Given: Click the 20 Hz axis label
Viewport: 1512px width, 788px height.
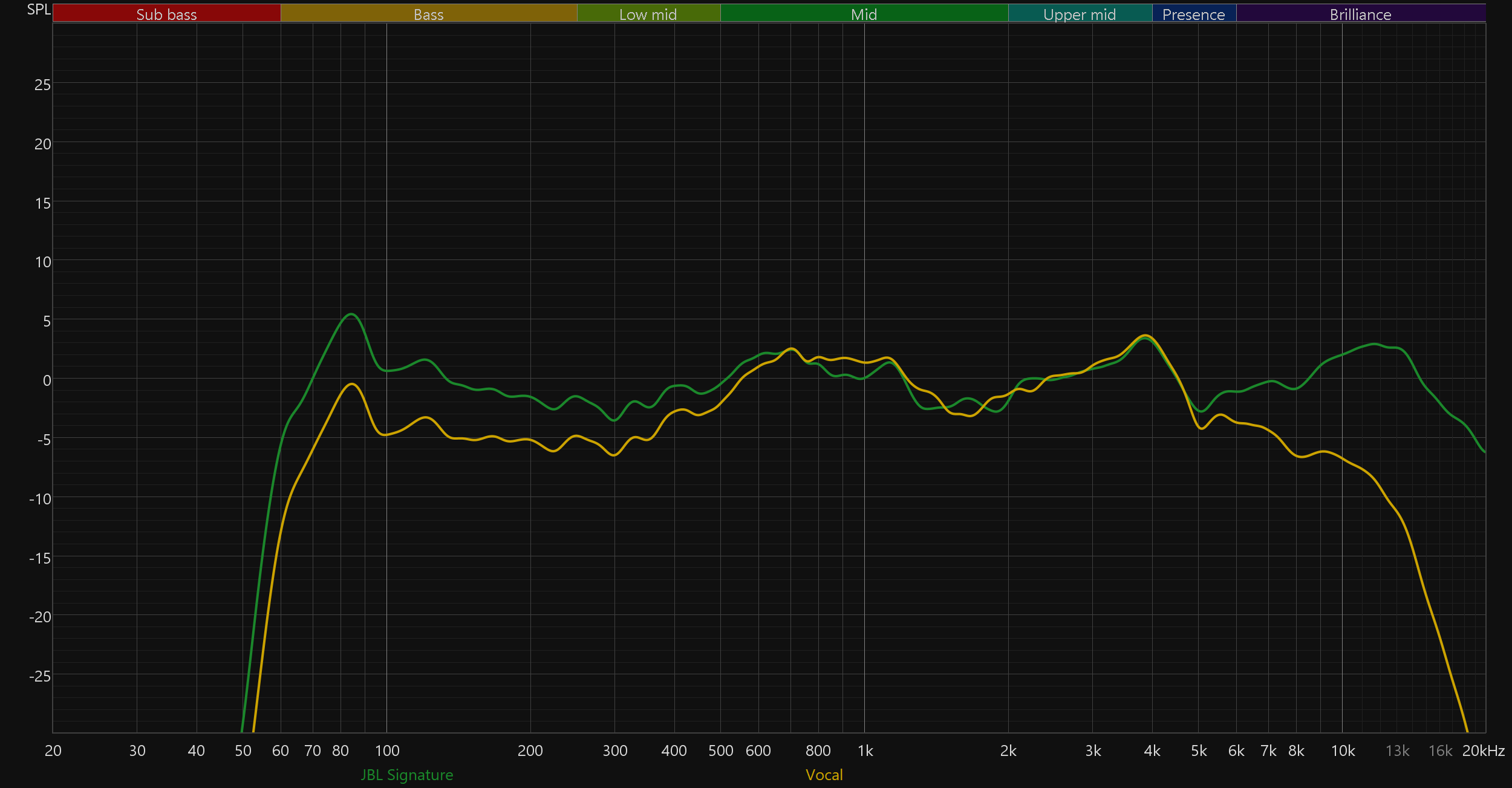Looking at the screenshot, I should [x=53, y=751].
